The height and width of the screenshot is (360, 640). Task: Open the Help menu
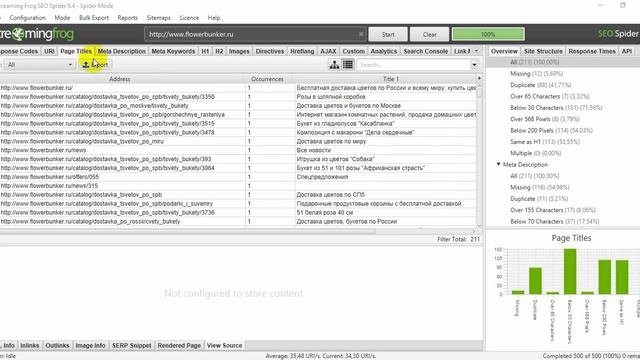pyautogui.click(x=214, y=18)
